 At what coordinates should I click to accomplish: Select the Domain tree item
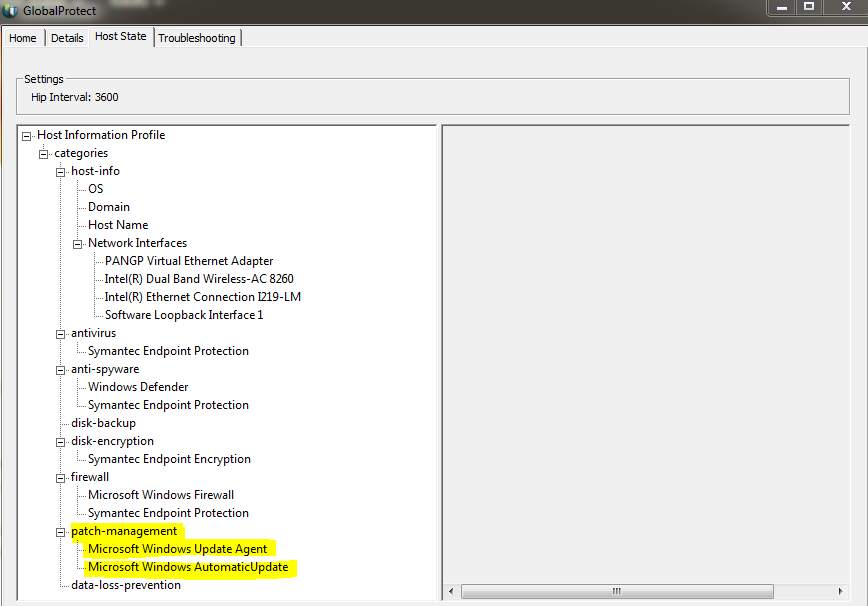tap(108, 207)
